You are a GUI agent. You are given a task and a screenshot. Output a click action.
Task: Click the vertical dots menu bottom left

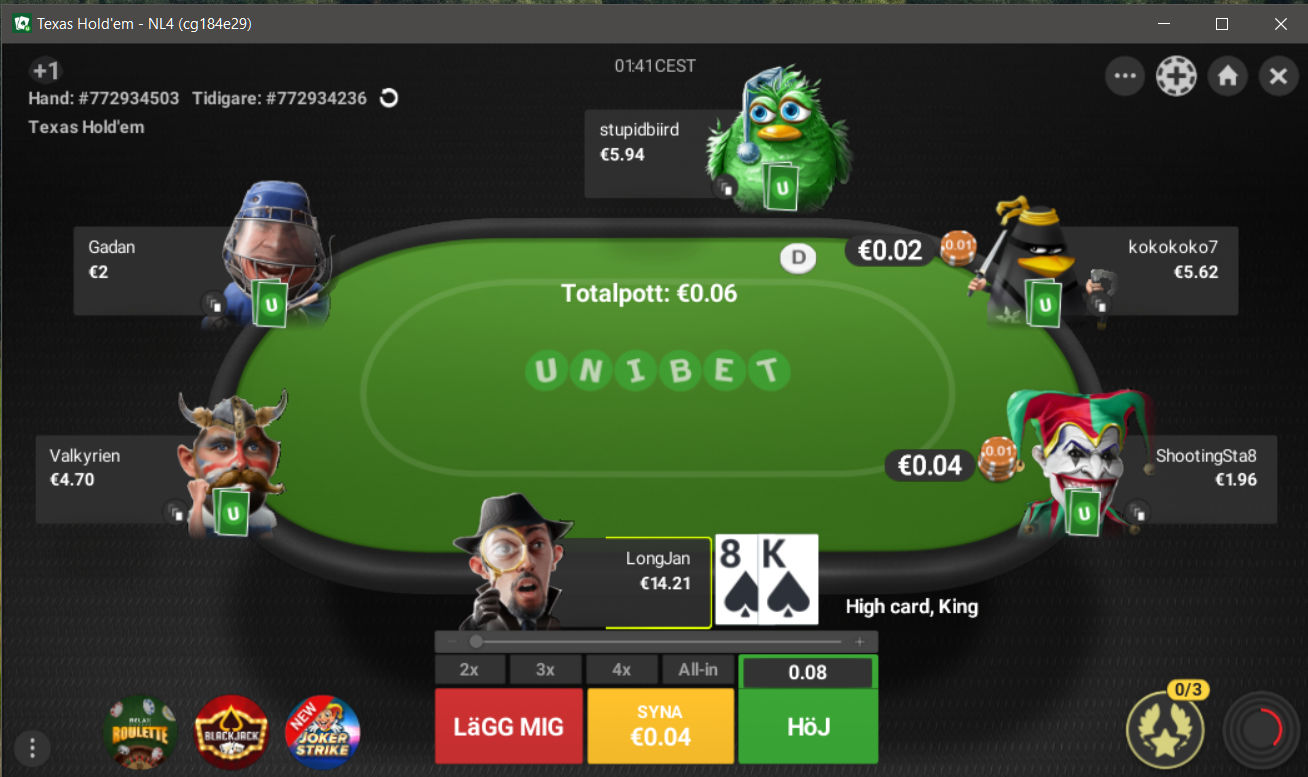click(33, 747)
